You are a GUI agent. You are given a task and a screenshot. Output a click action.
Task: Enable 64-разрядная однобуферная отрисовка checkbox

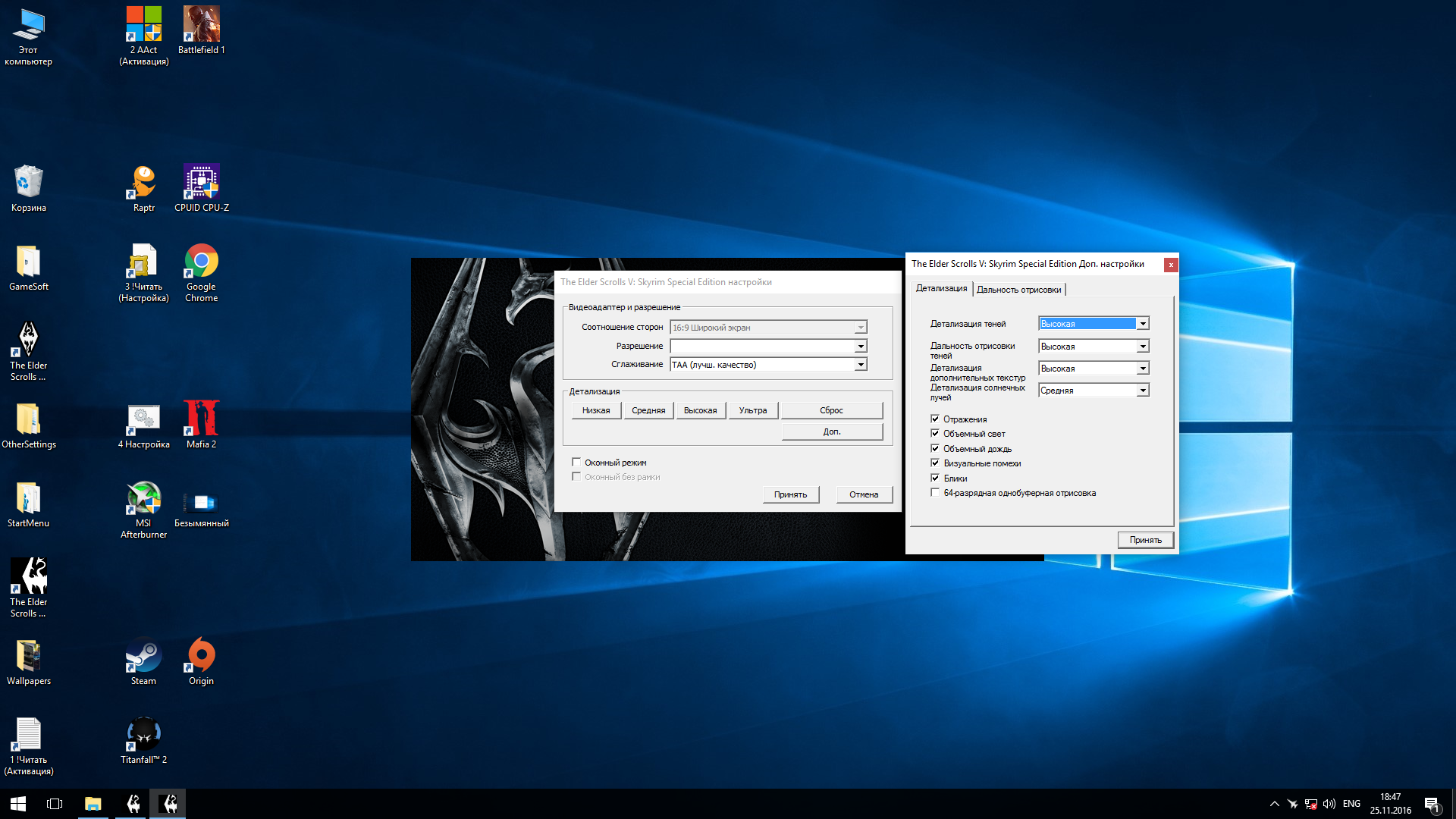[x=935, y=492]
